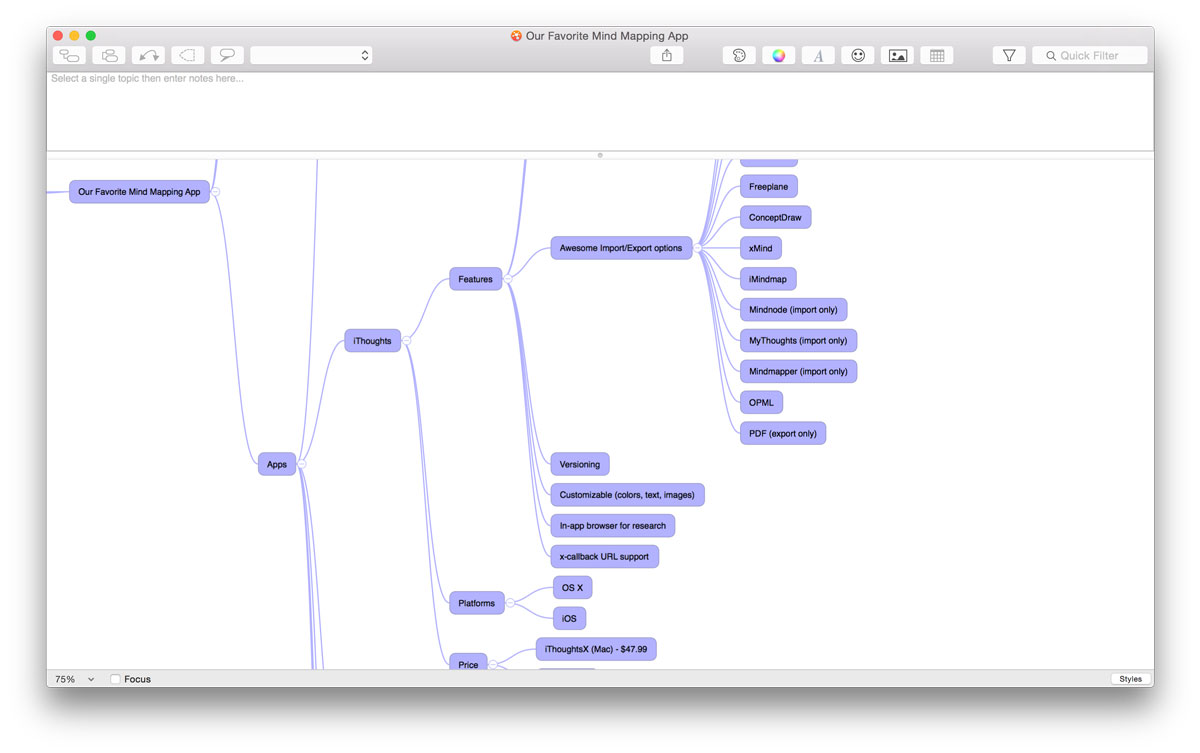The image size is (1200, 753).
Task: Click the notes area placeholder text
Action: coord(147,79)
